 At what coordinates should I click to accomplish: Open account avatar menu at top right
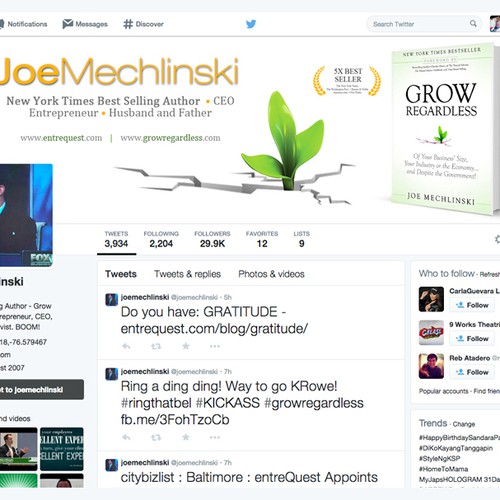[x=495, y=24]
